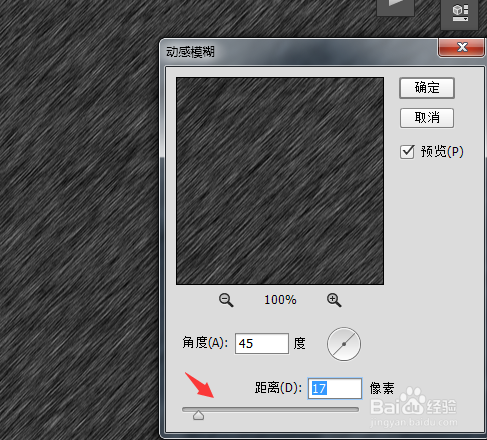The image size is (487, 440).
Task: Click the 角度(A) angle input field
Action: click(262, 343)
